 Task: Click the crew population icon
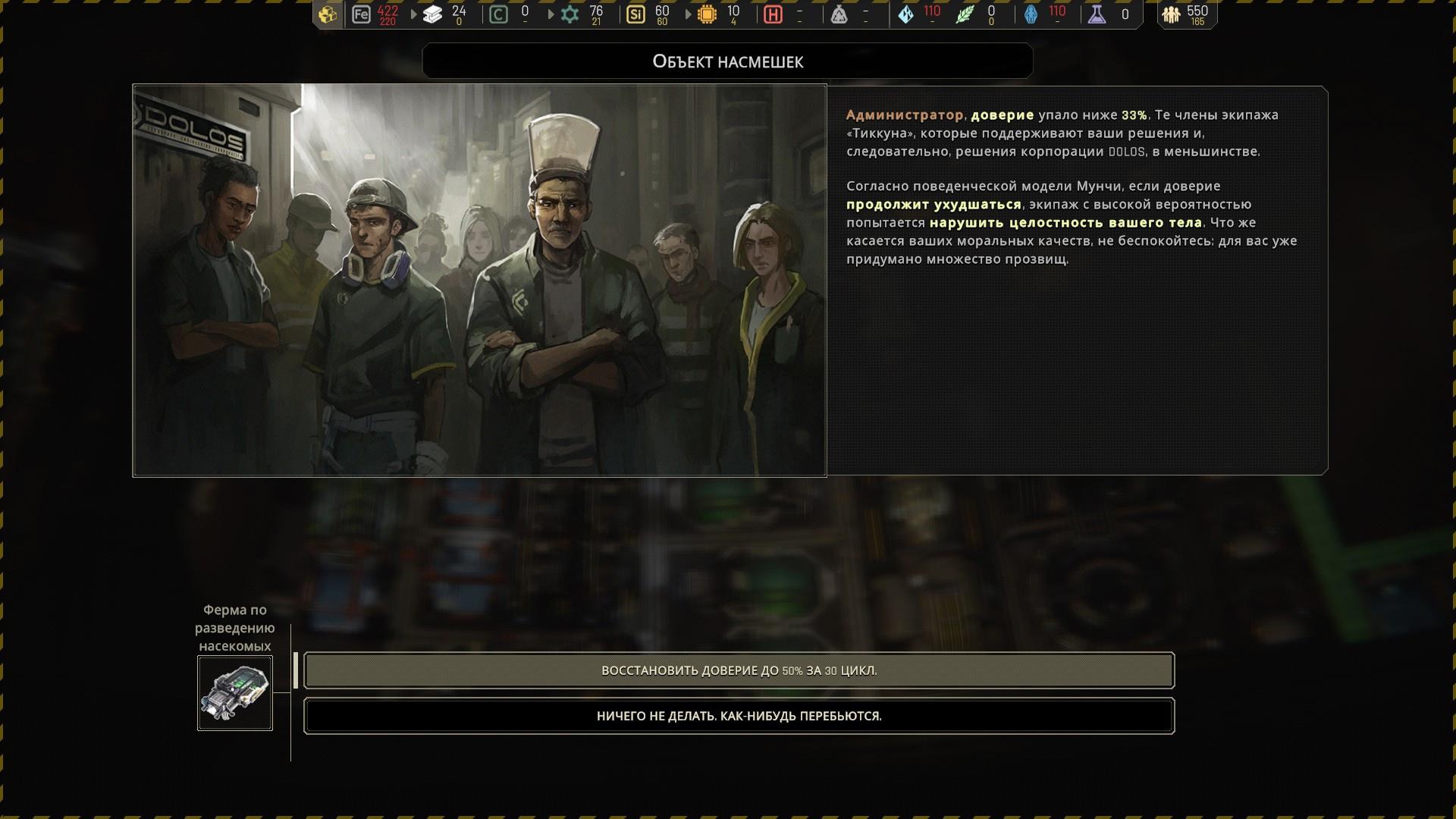[x=1172, y=14]
